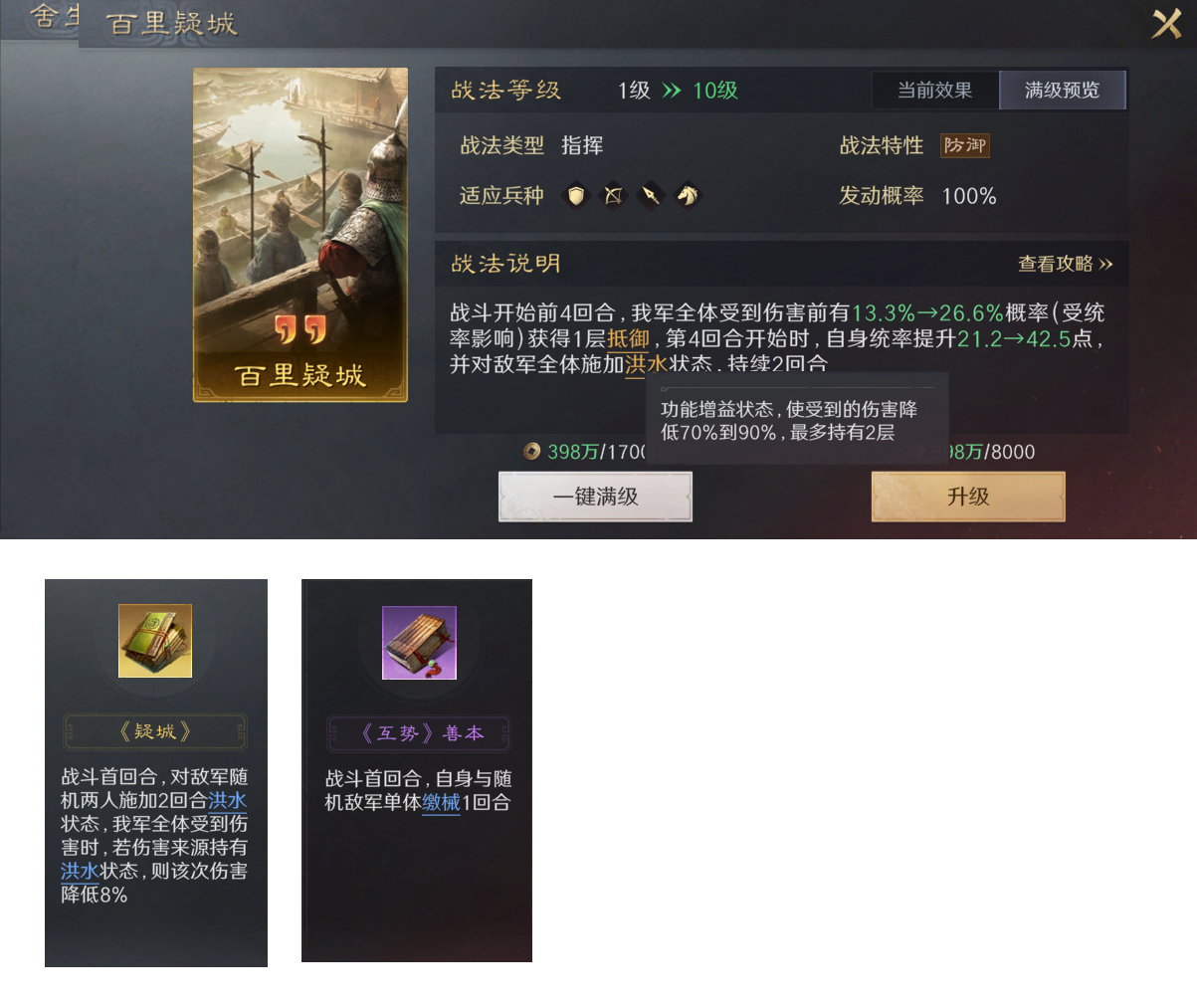This screenshot has width=1197, height=1008.
Task: Click the 缴械 keyword in 互势 card
Action: [x=441, y=803]
